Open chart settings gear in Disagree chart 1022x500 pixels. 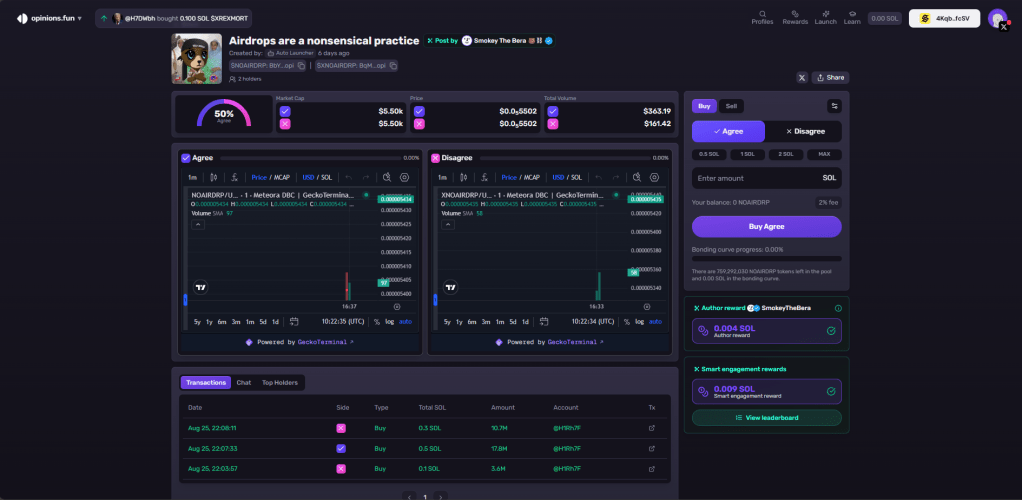(654, 177)
